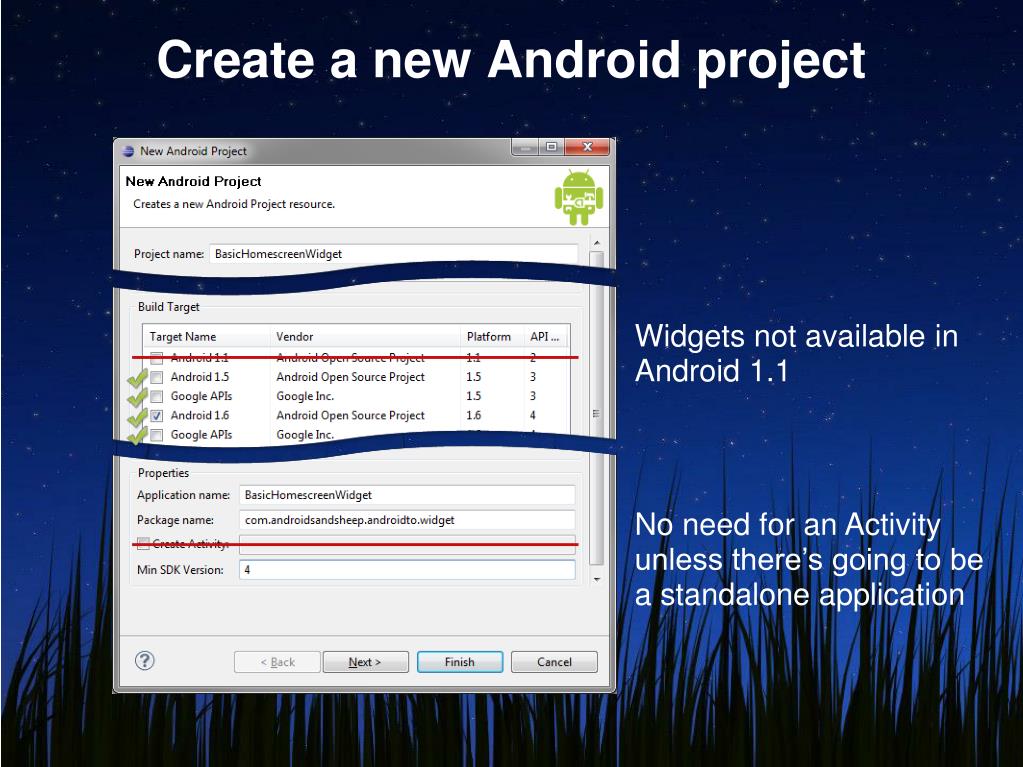
Task: Click into the Project name field
Action: 393,254
